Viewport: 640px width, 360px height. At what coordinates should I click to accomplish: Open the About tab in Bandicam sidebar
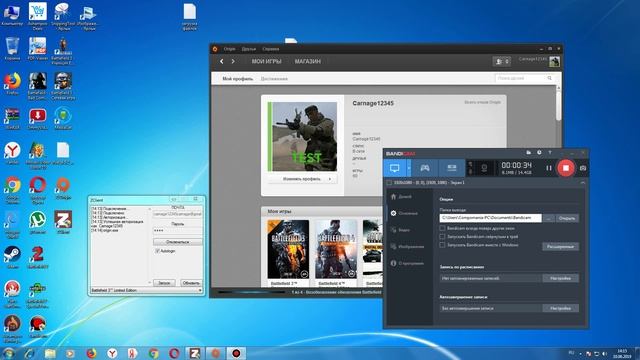[x=407, y=263]
